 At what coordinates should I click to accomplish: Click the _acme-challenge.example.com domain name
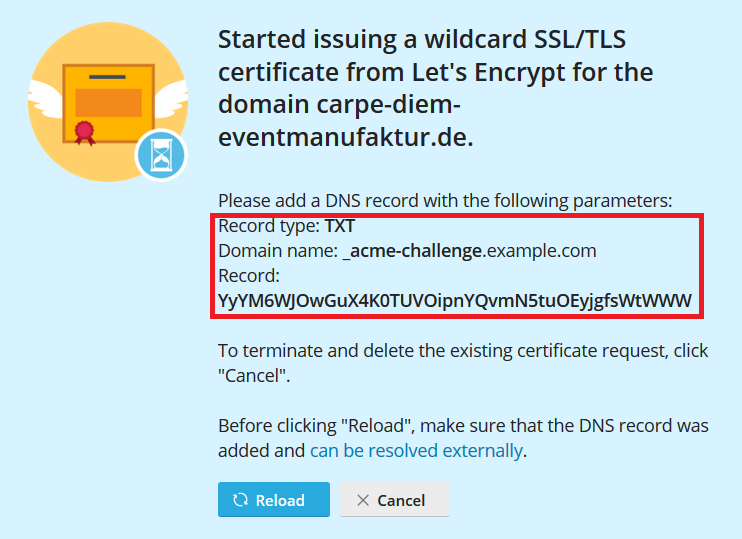[x=469, y=251]
